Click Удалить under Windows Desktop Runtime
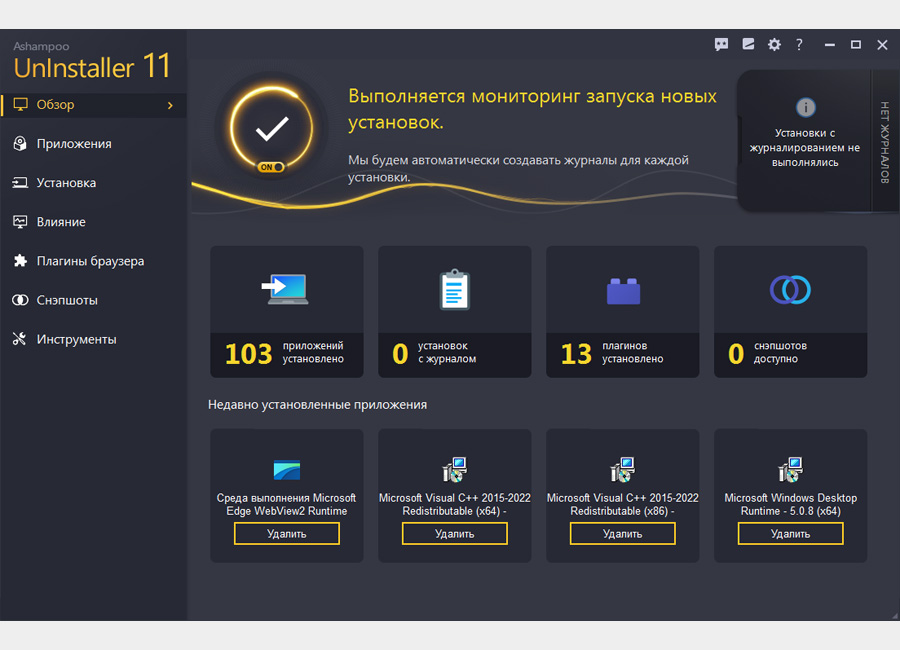 click(790, 533)
